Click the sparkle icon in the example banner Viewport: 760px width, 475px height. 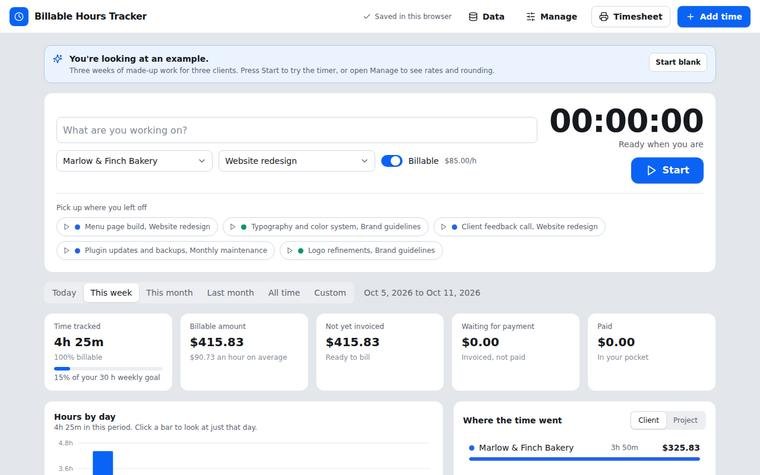58,59
